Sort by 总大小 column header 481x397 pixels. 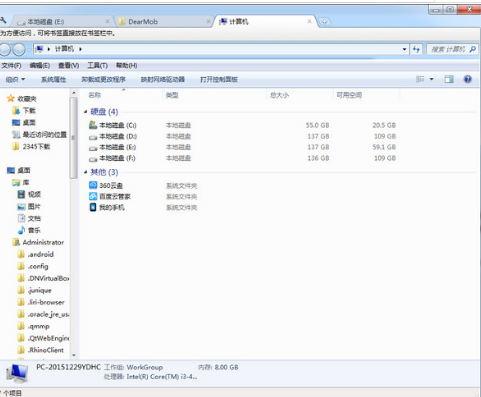click(279, 95)
